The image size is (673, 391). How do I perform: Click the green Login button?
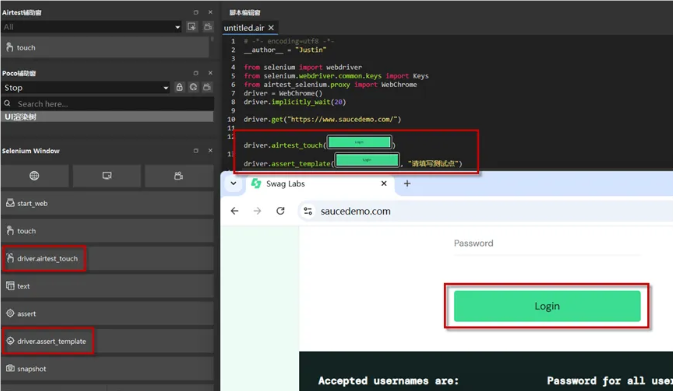tap(547, 306)
